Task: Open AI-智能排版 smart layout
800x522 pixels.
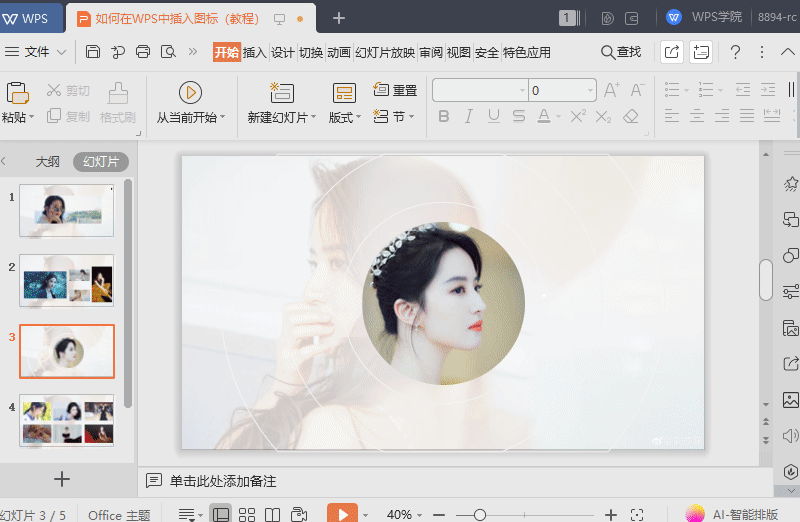Action: click(x=733, y=514)
